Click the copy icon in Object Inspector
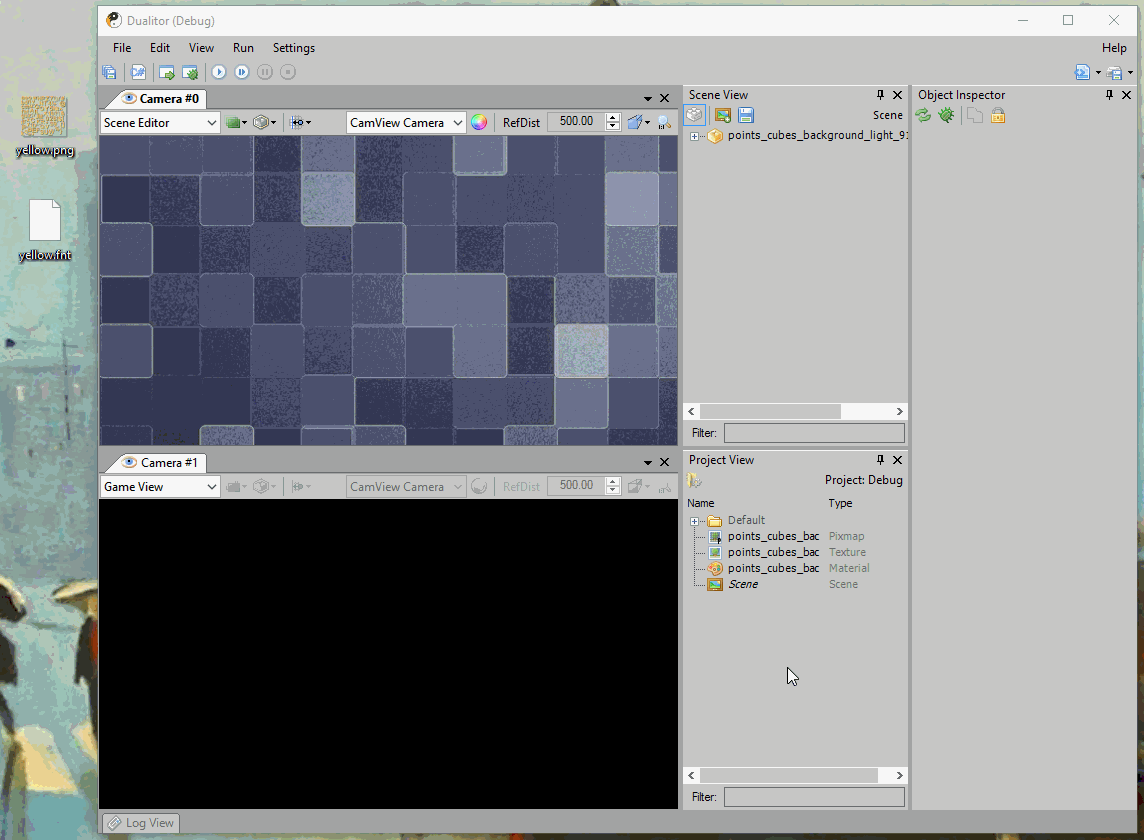Screen dimensions: 1144x840 coord(975,115)
